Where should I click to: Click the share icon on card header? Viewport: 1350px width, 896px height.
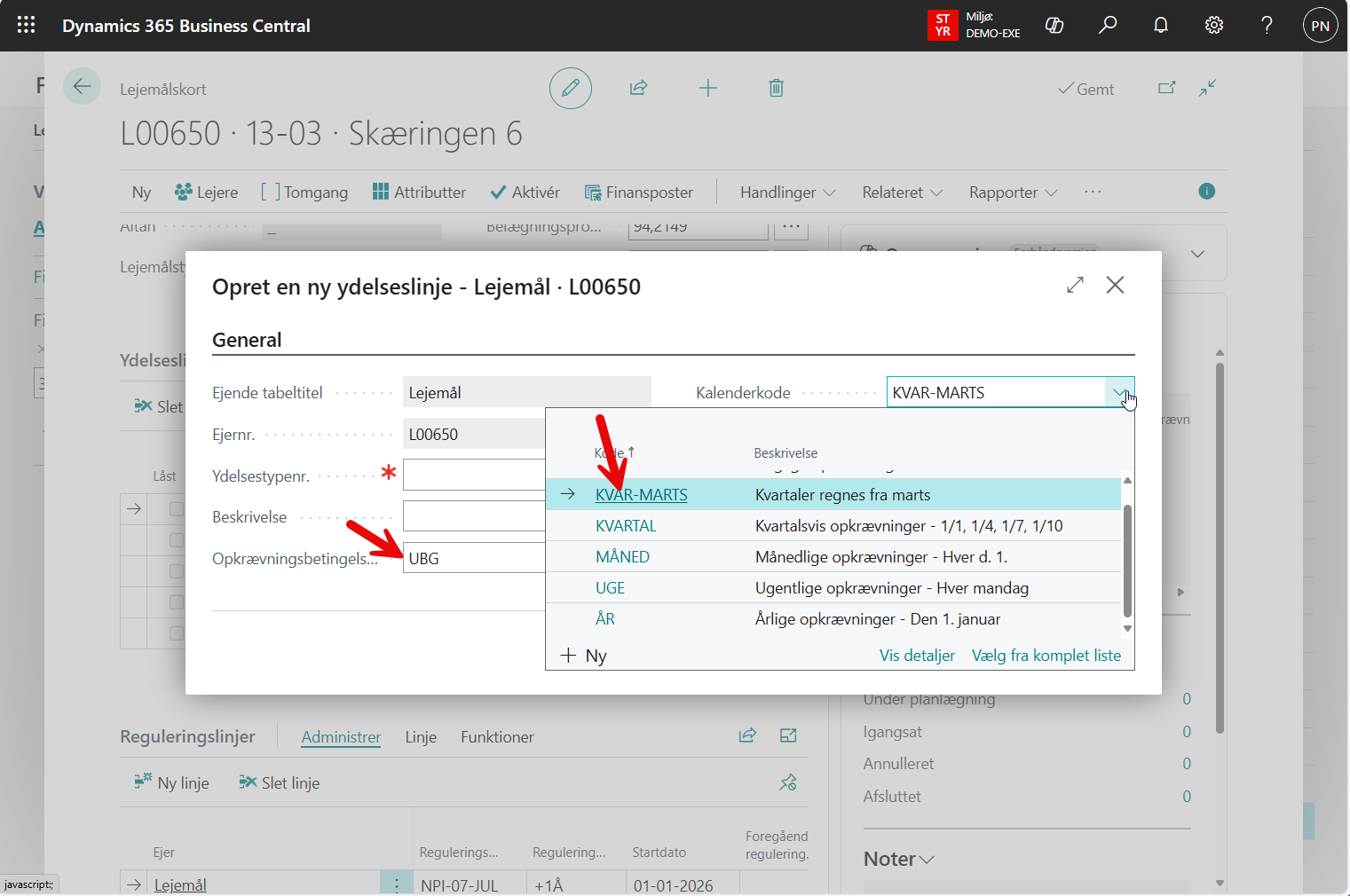639,88
